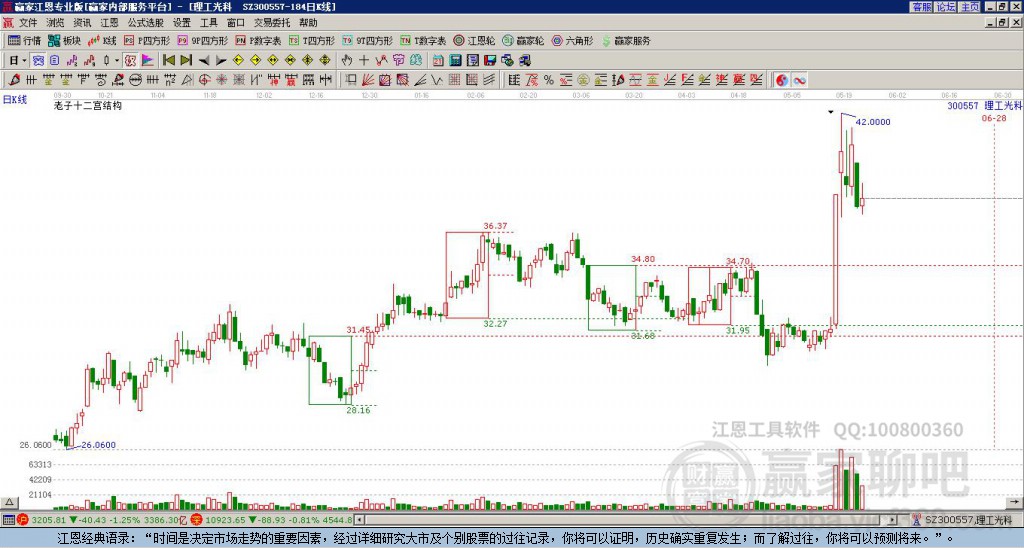
Task: Open the 9T四方形 tool
Action: pos(367,40)
